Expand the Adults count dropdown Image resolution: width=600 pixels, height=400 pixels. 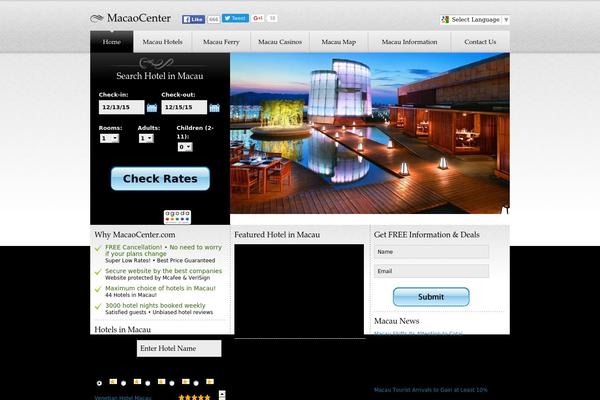(146, 138)
